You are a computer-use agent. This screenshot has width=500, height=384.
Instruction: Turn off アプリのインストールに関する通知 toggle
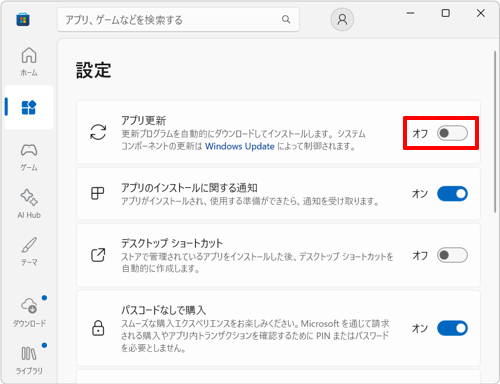(x=452, y=194)
